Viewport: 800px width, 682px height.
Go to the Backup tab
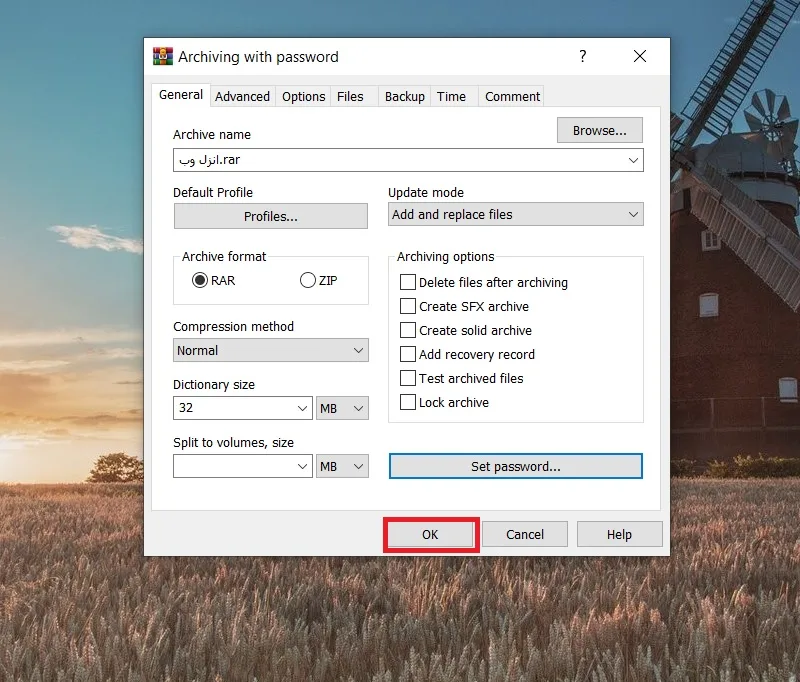tap(405, 96)
